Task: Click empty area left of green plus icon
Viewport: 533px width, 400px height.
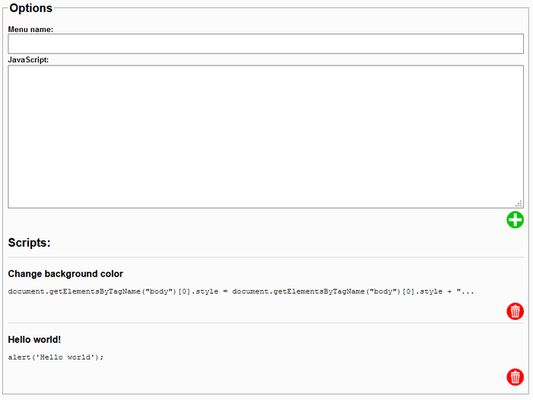Action: pyautogui.click(x=255, y=220)
